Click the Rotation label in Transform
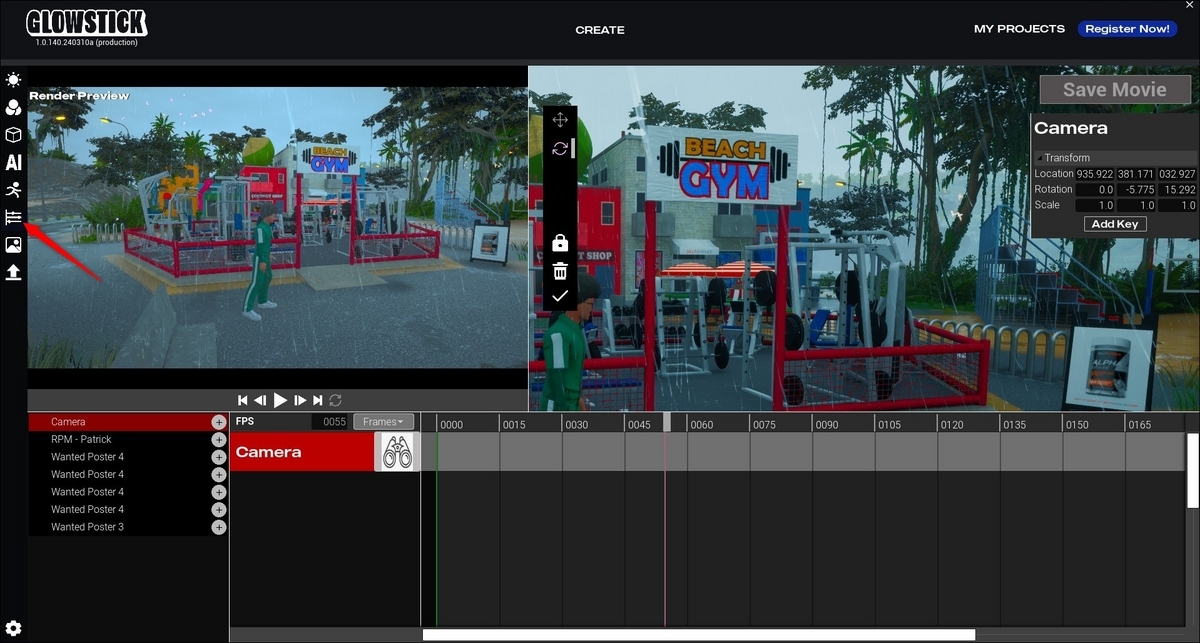This screenshot has height=643, width=1200. [1053, 189]
